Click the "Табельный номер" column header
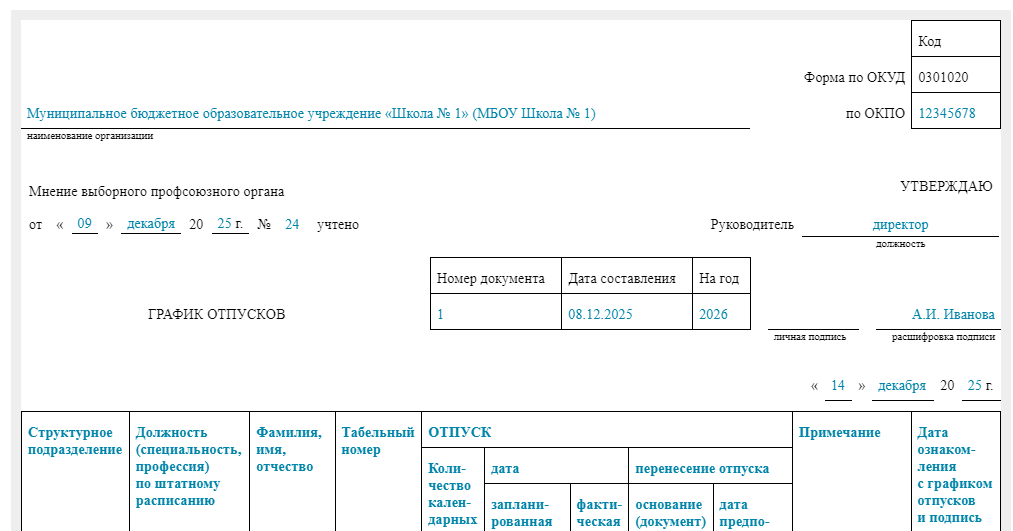Image resolution: width=1013 pixels, height=531 pixels. pyautogui.click(x=377, y=441)
